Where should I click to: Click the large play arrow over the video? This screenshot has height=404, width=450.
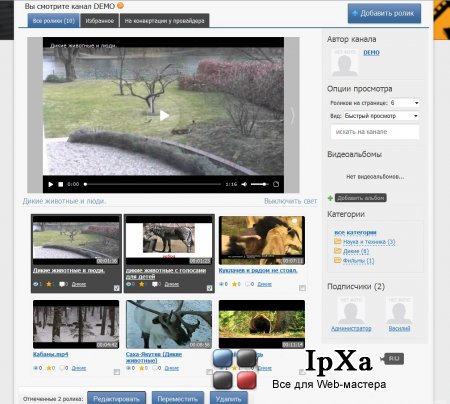pyautogui.click(x=164, y=116)
